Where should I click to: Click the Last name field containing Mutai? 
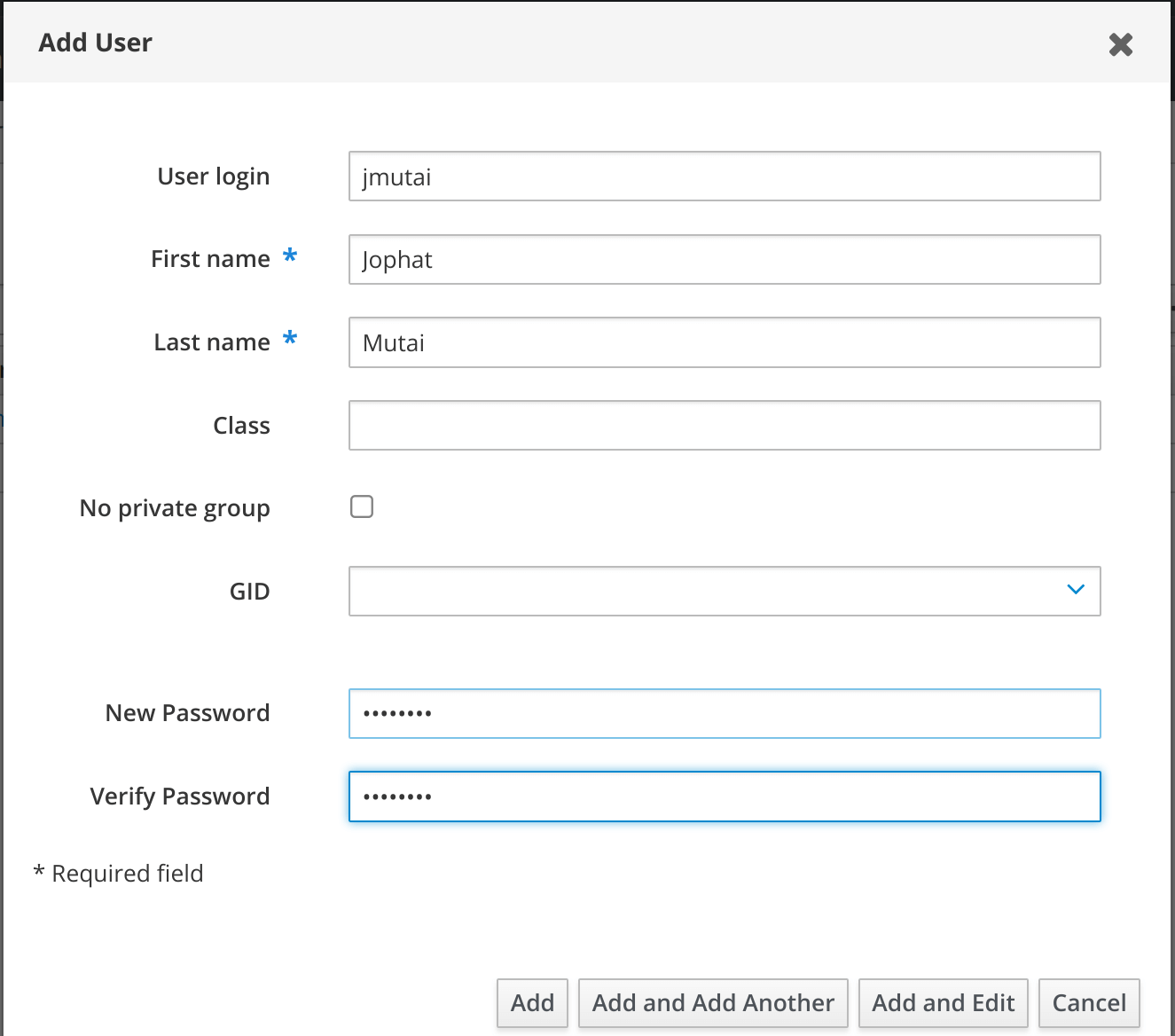tap(724, 342)
